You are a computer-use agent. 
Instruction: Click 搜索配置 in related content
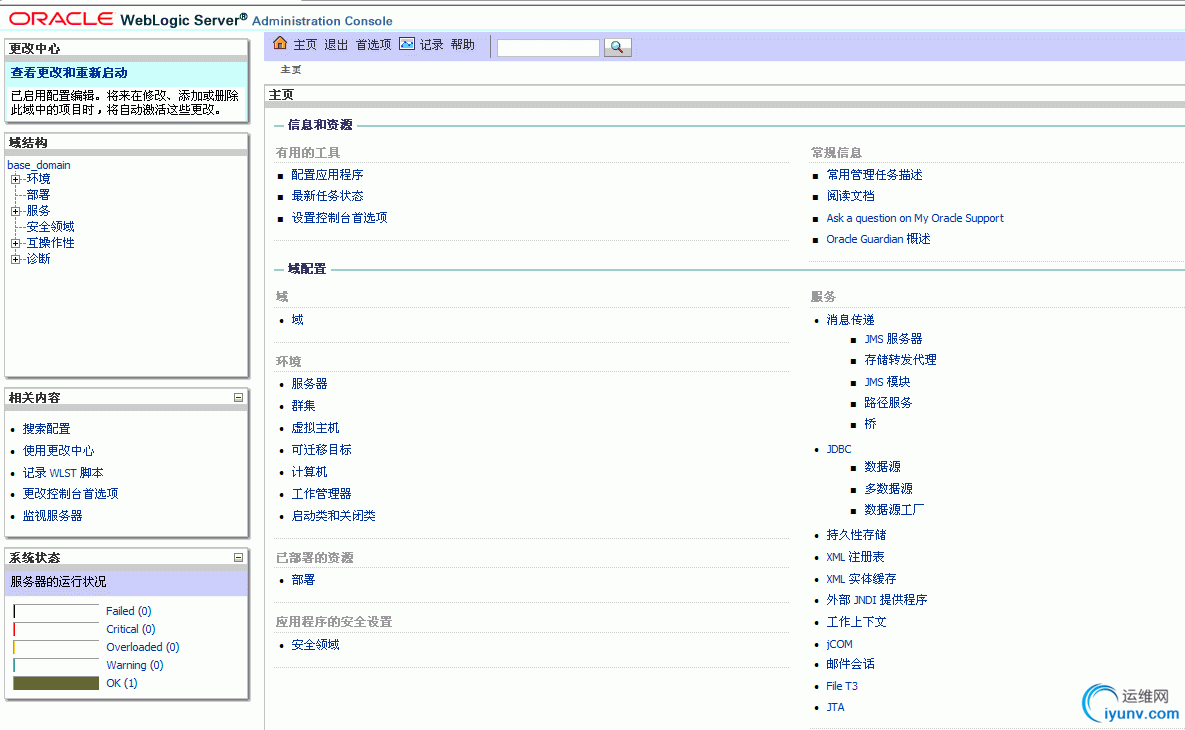click(x=46, y=428)
